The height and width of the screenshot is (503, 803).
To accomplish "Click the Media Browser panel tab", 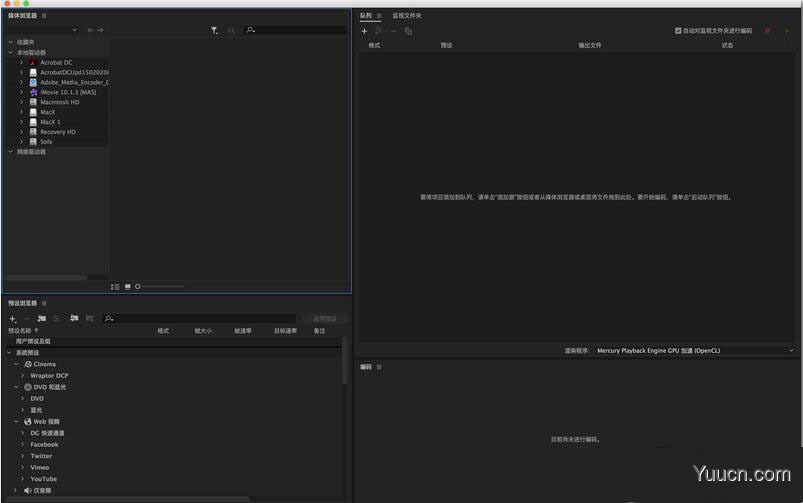I will point(23,16).
